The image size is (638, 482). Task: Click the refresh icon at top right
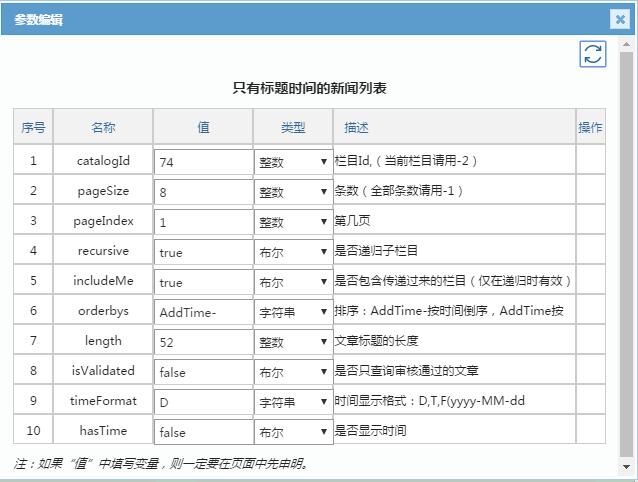[593, 54]
